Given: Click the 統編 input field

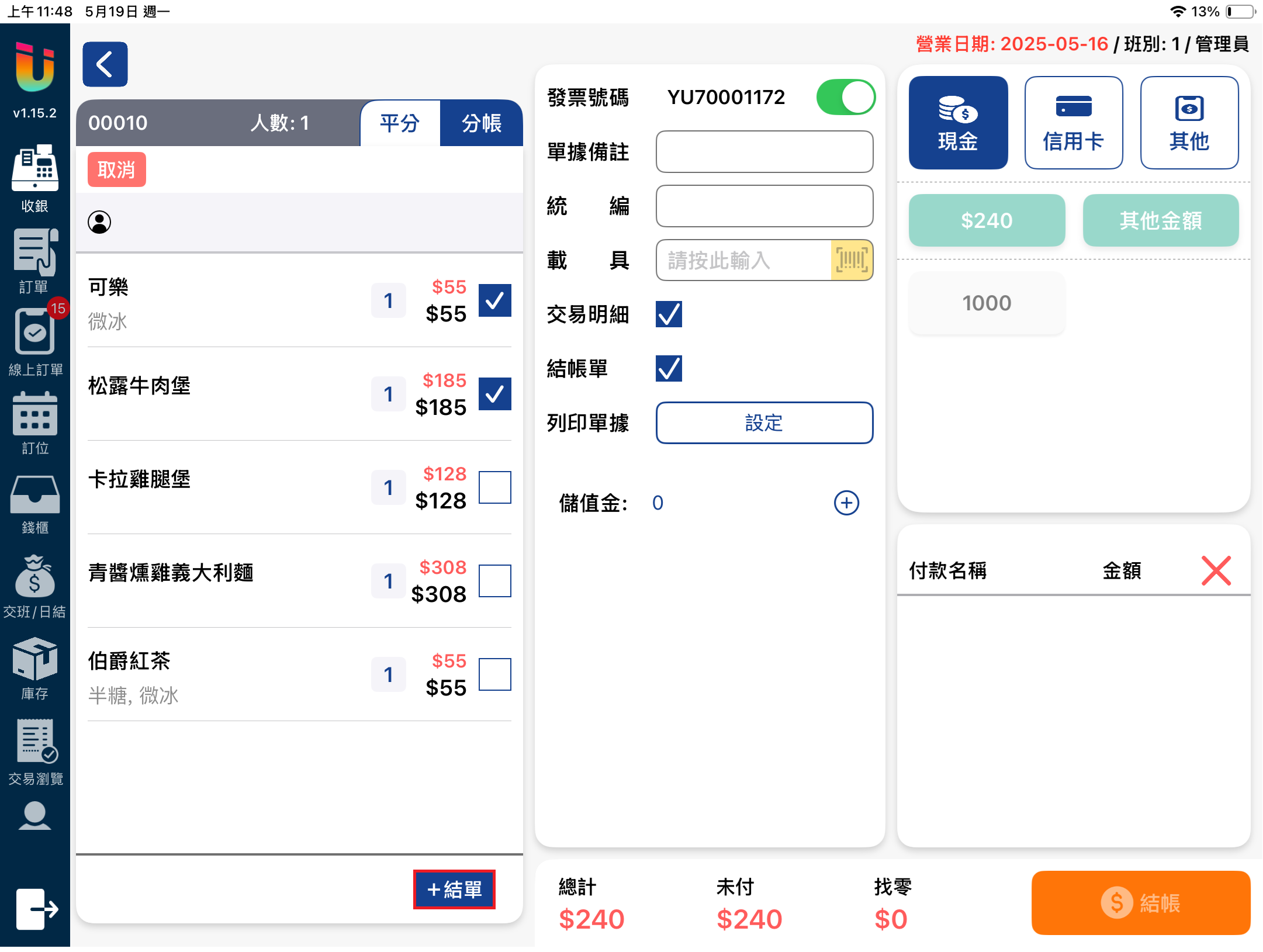Looking at the screenshot, I should pos(764,206).
